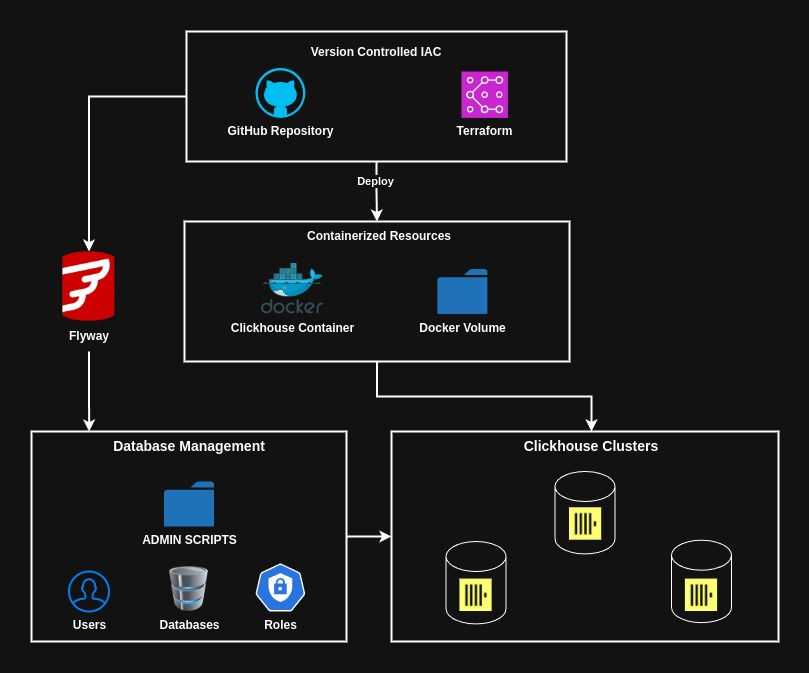Click the red Flyway icon

pos(88,286)
